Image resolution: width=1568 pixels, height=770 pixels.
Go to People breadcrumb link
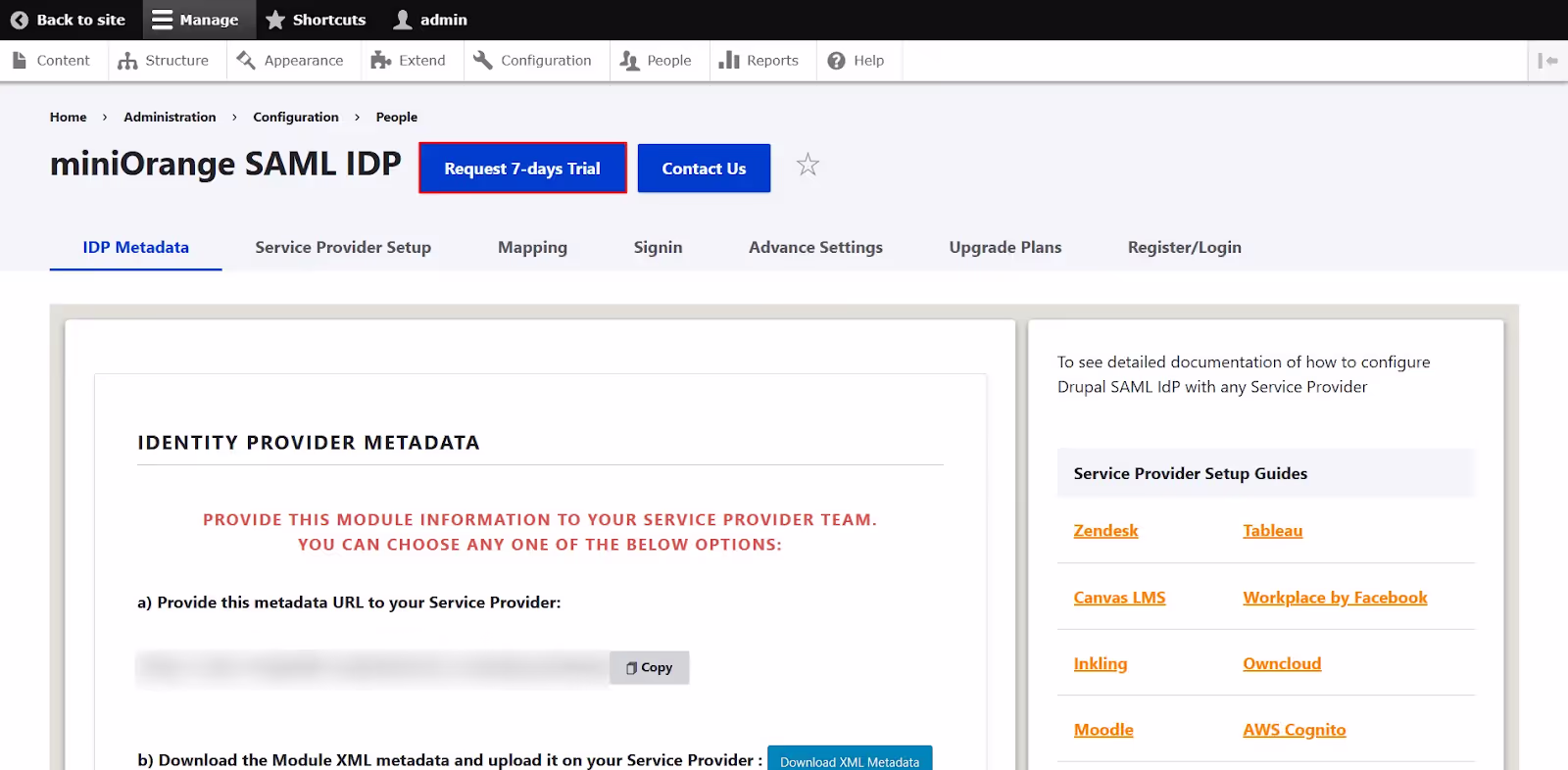397,117
